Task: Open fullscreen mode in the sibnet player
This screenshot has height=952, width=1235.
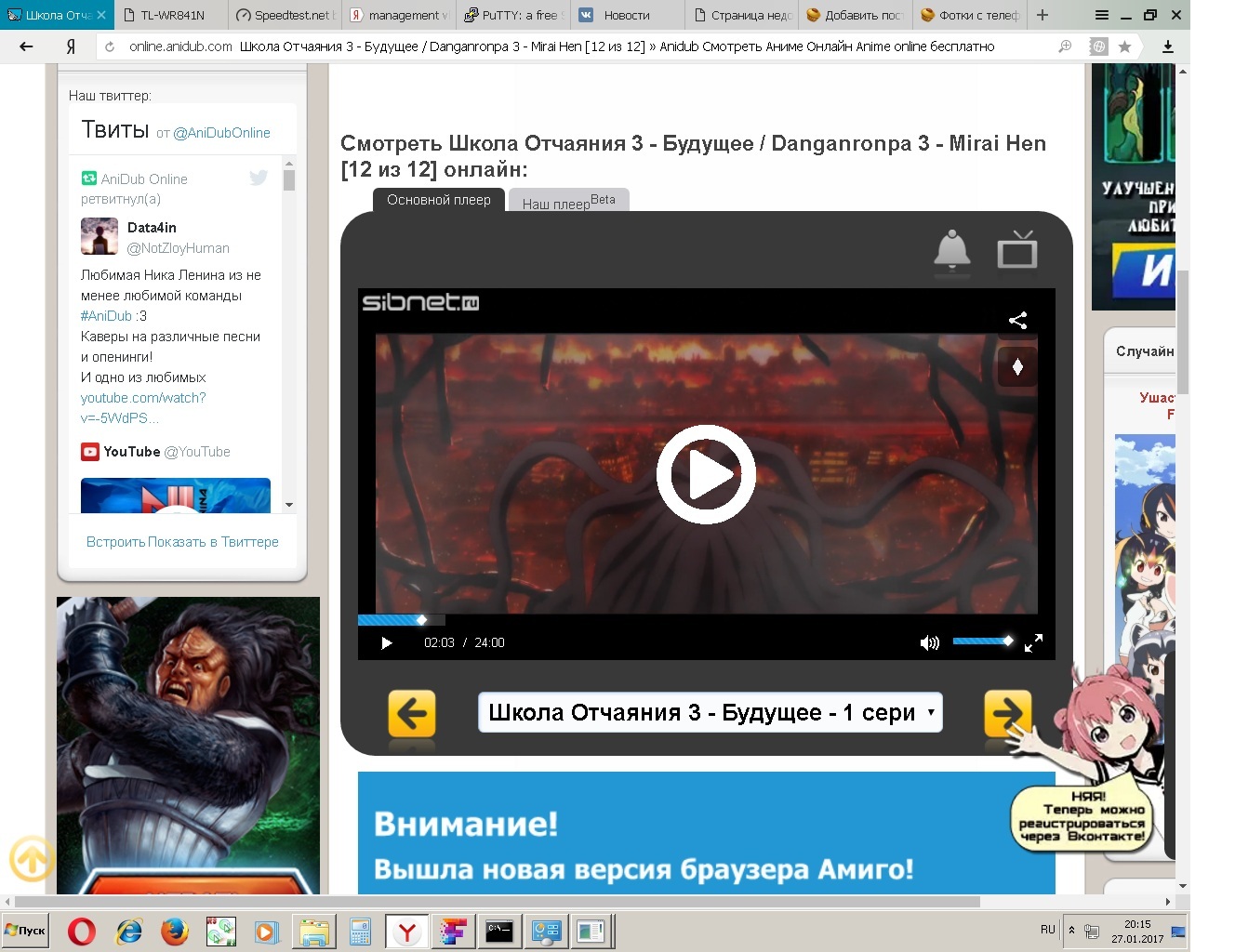Action: pyautogui.click(x=1033, y=642)
